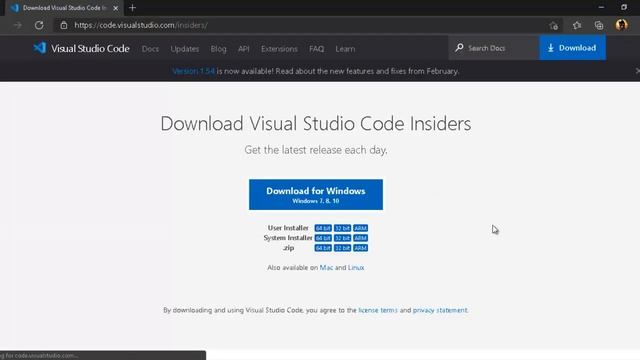This screenshot has width=640, height=360.
Task: Download User Installer 64 bit
Action: [323, 228]
